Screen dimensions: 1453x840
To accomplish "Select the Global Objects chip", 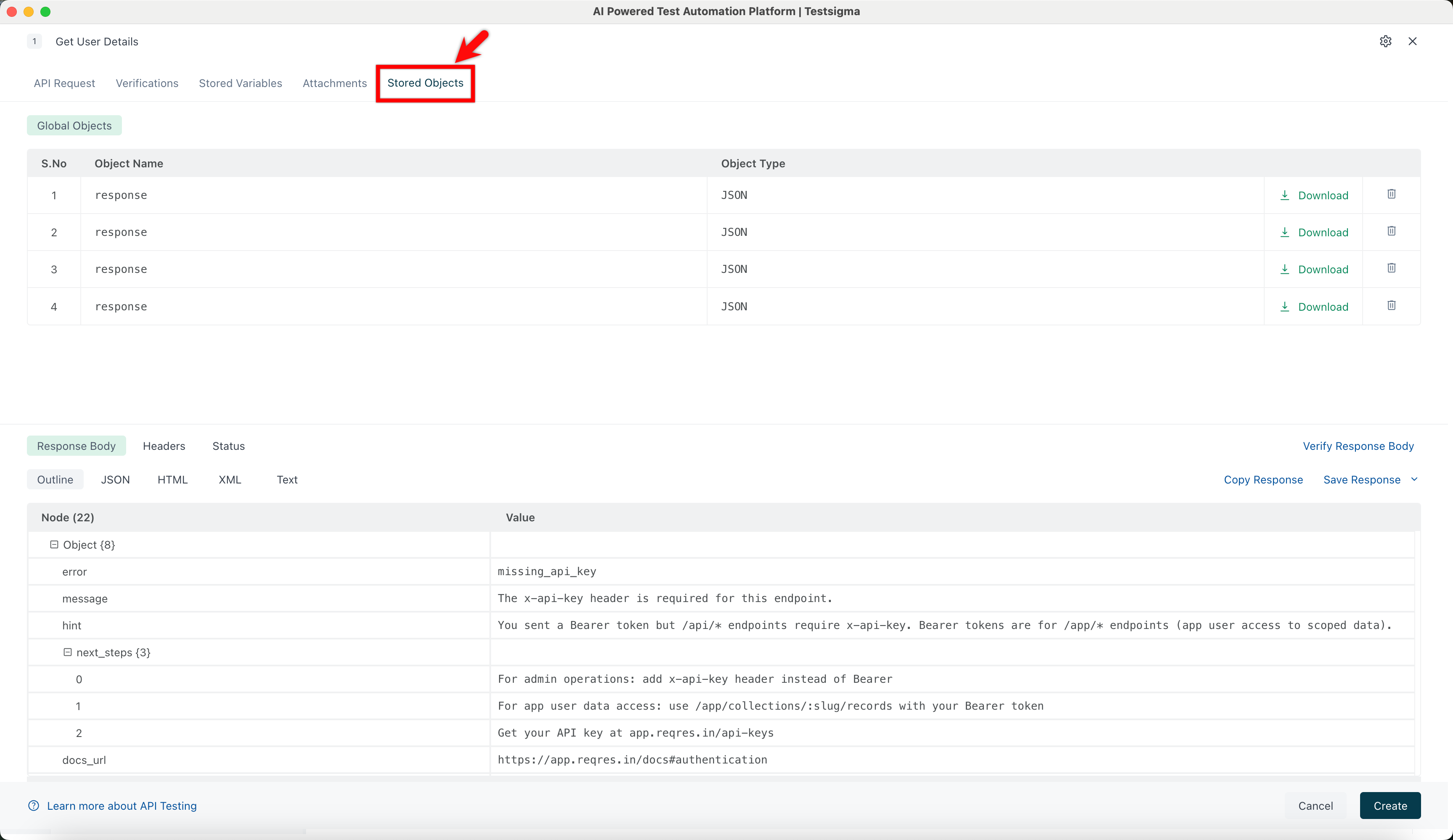I will pyautogui.click(x=74, y=126).
